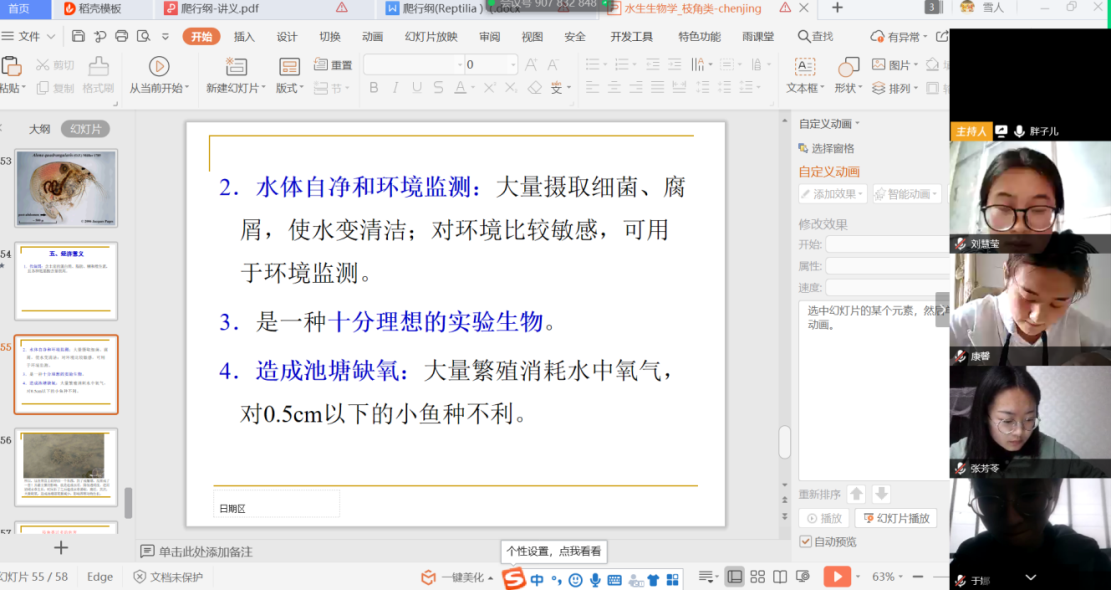
Task: Click the save icon in quick access toolbar
Action: (78, 36)
